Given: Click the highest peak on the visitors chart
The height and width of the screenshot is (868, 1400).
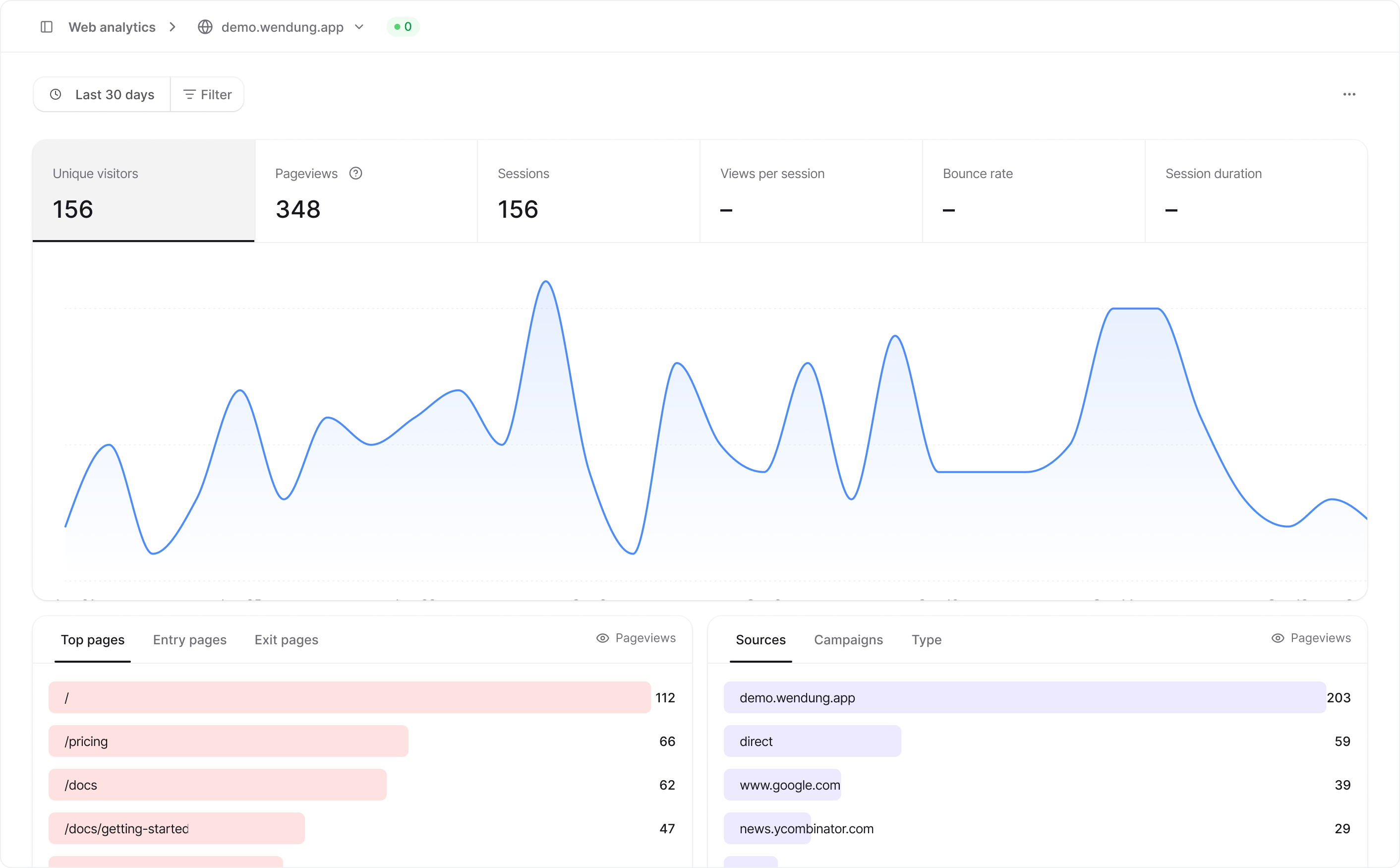Looking at the screenshot, I should point(546,282).
